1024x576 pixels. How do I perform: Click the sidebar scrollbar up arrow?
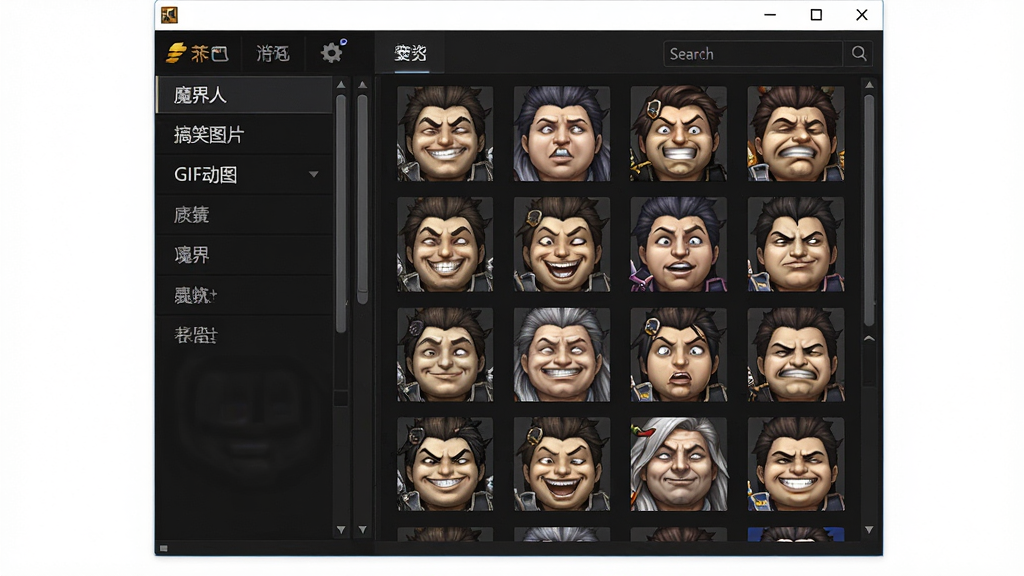pos(340,85)
